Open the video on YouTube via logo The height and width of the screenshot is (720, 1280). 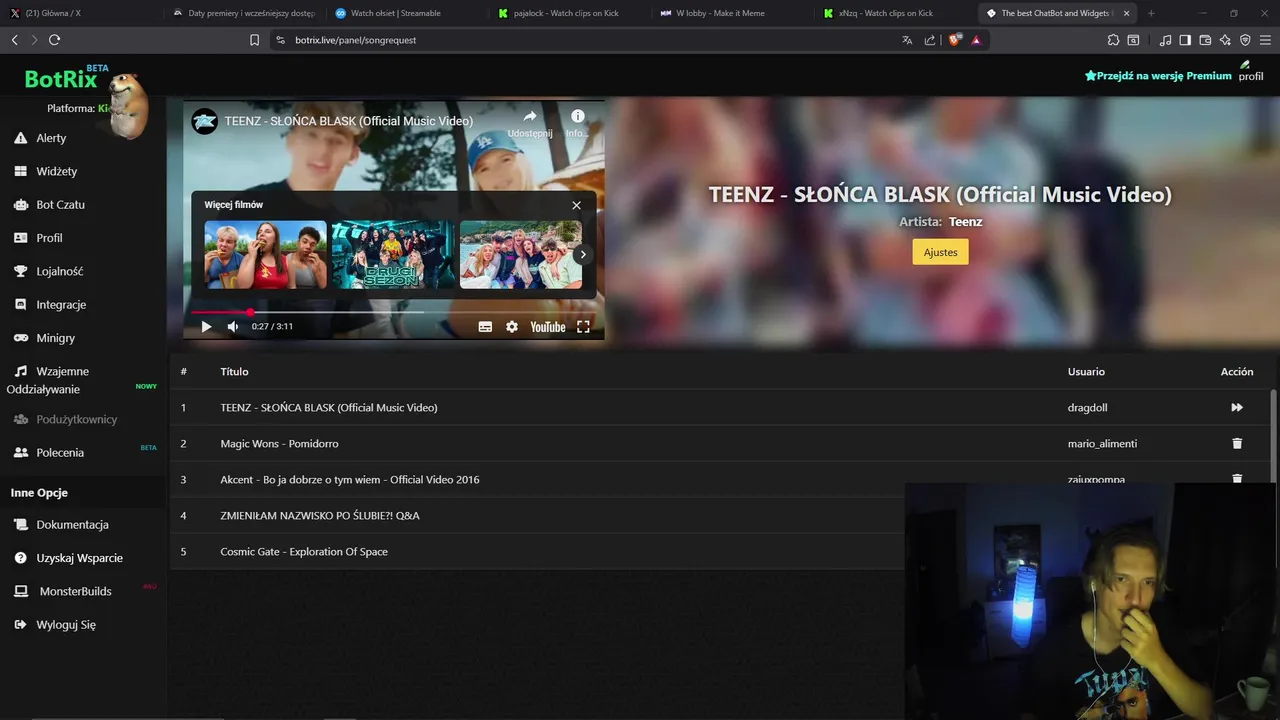(548, 326)
